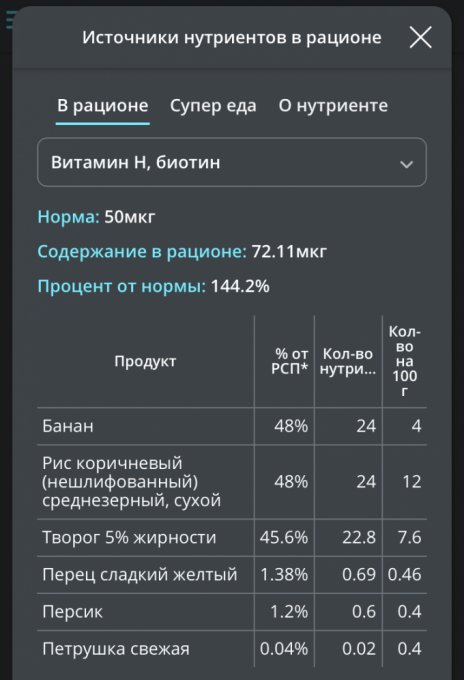Select the В рационе tab
464x680 pixels.
[x=103, y=106]
